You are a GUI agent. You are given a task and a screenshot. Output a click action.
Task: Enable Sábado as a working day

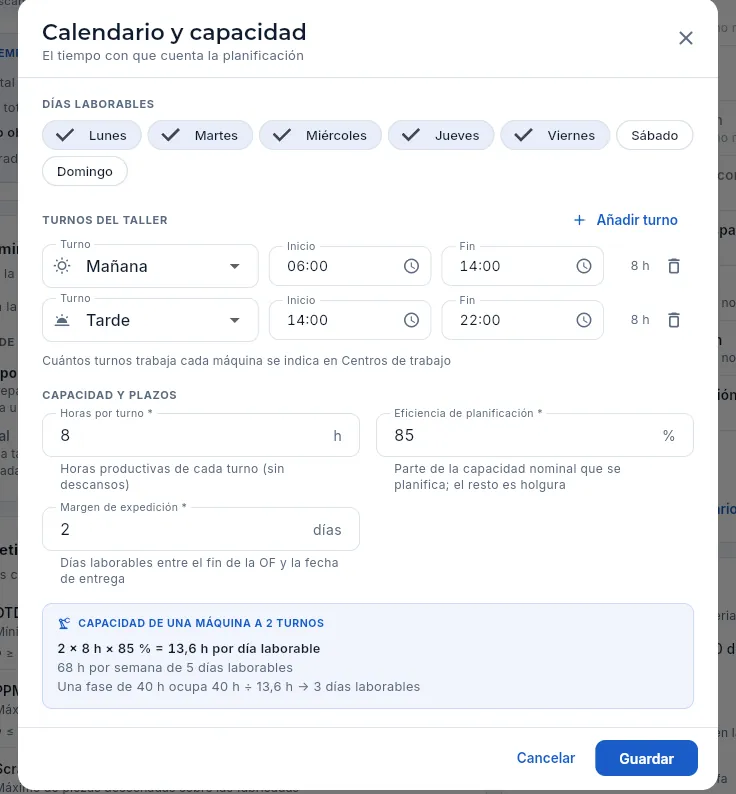click(x=654, y=135)
